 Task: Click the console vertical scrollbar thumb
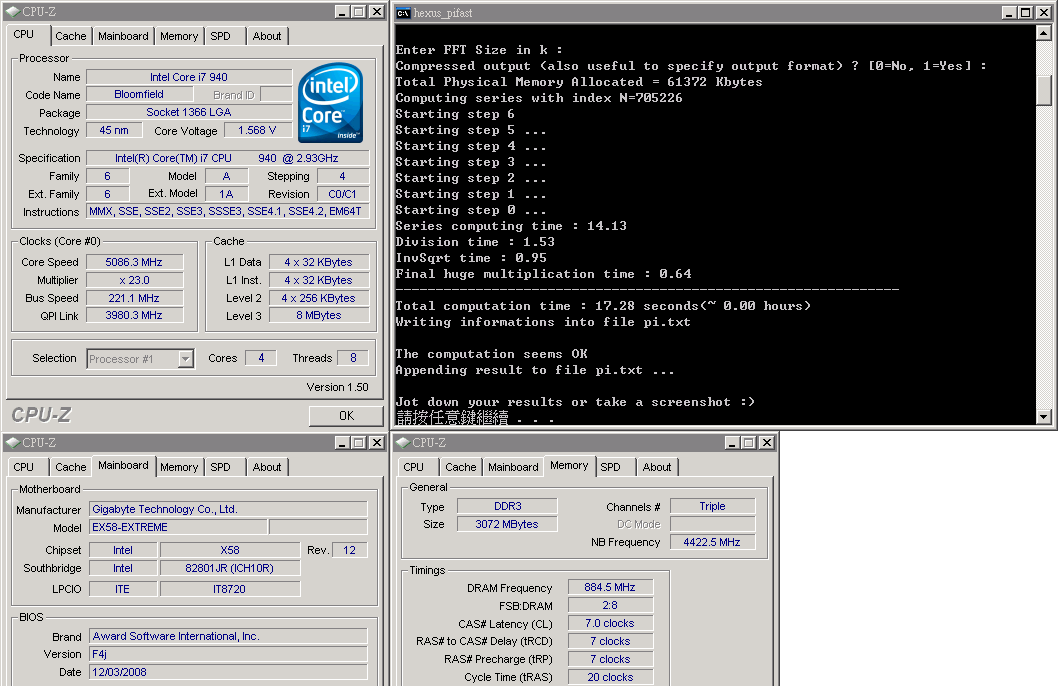click(x=1043, y=90)
